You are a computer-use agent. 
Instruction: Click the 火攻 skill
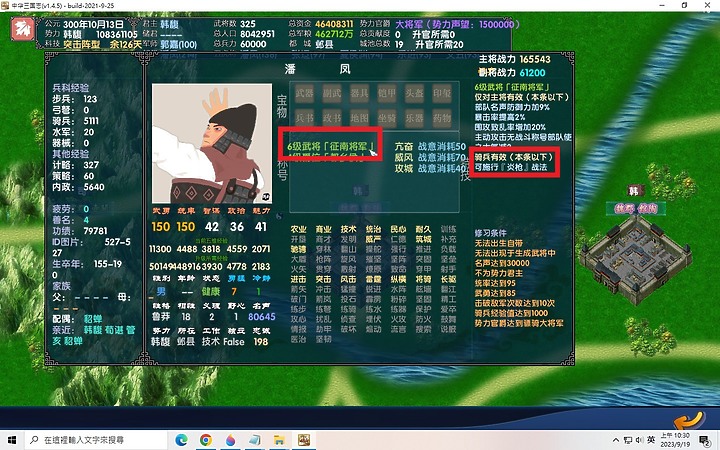398,319
